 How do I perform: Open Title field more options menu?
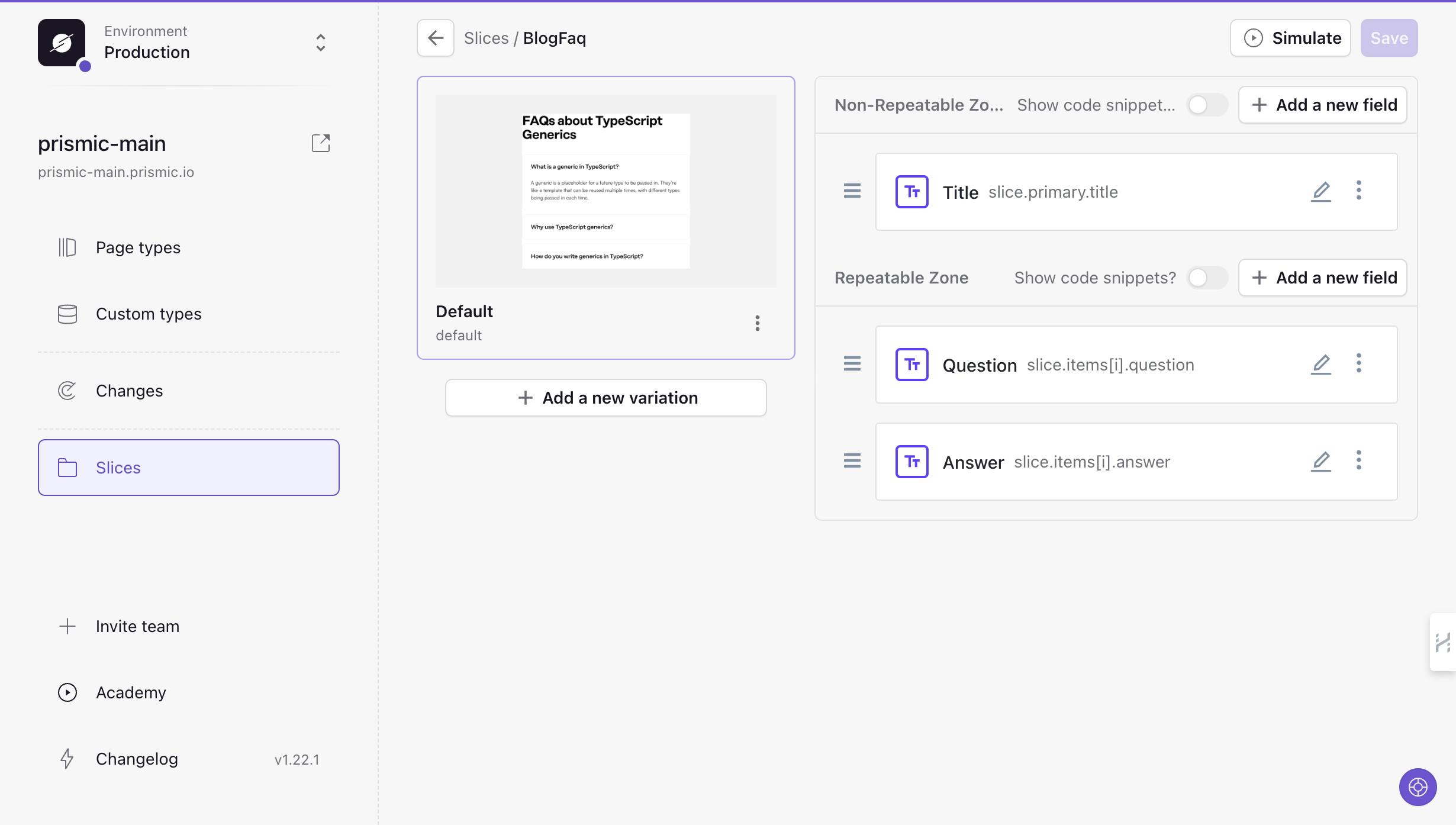coord(1358,191)
